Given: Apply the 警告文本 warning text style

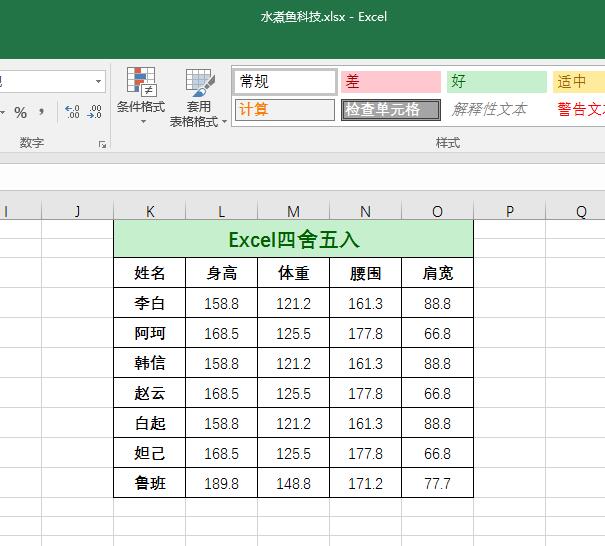Looking at the screenshot, I should [579, 110].
